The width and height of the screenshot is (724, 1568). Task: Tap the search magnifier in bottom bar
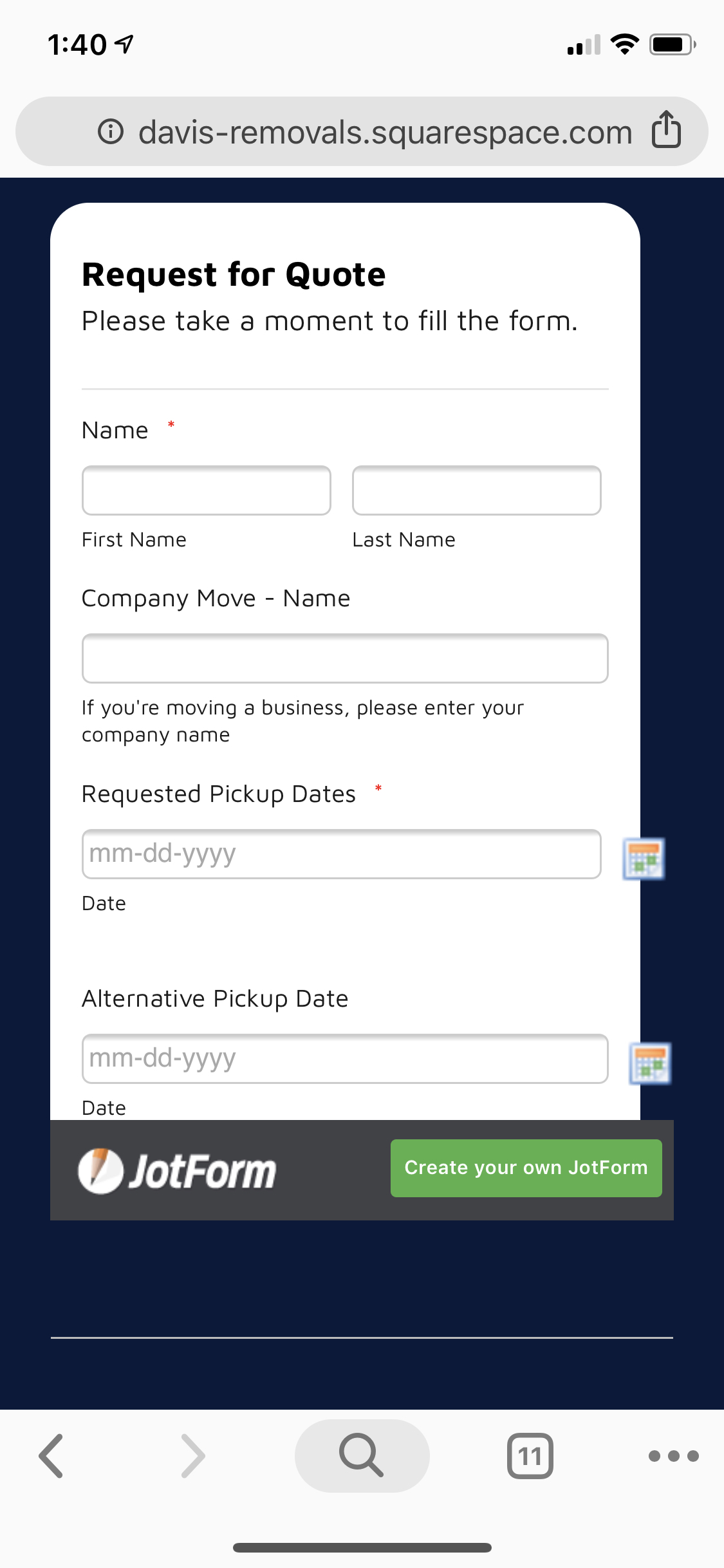point(362,1455)
